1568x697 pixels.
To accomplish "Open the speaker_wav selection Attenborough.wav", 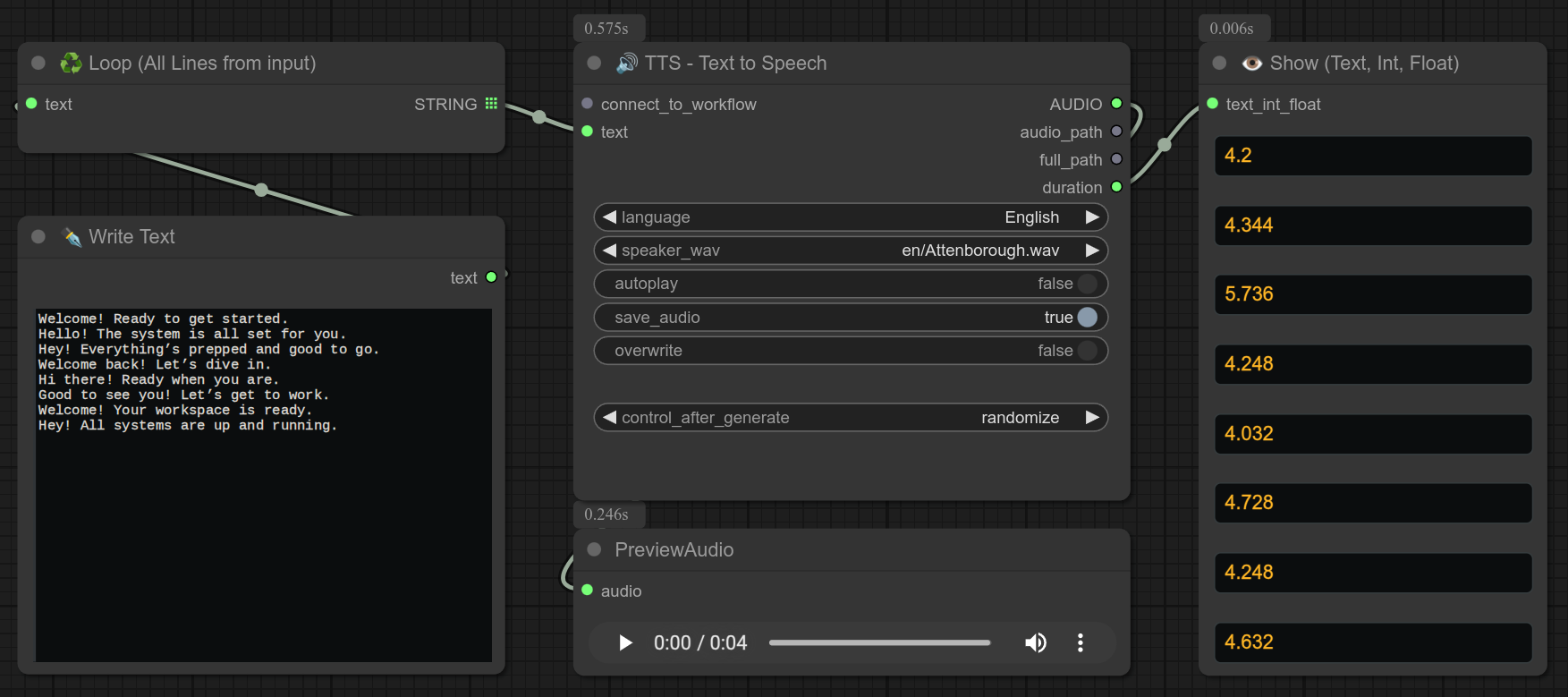I will click(x=979, y=251).
